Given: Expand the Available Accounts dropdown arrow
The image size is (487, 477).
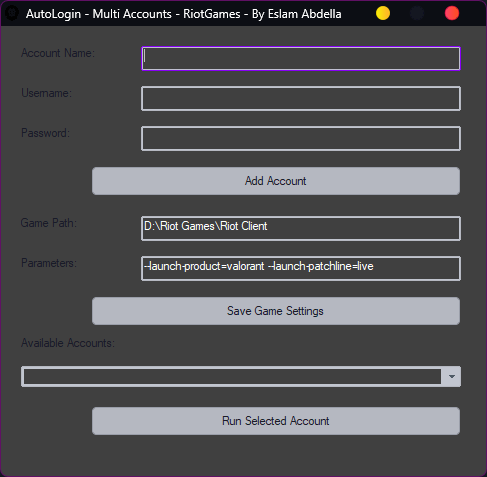Looking at the screenshot, I should (452, 377).
